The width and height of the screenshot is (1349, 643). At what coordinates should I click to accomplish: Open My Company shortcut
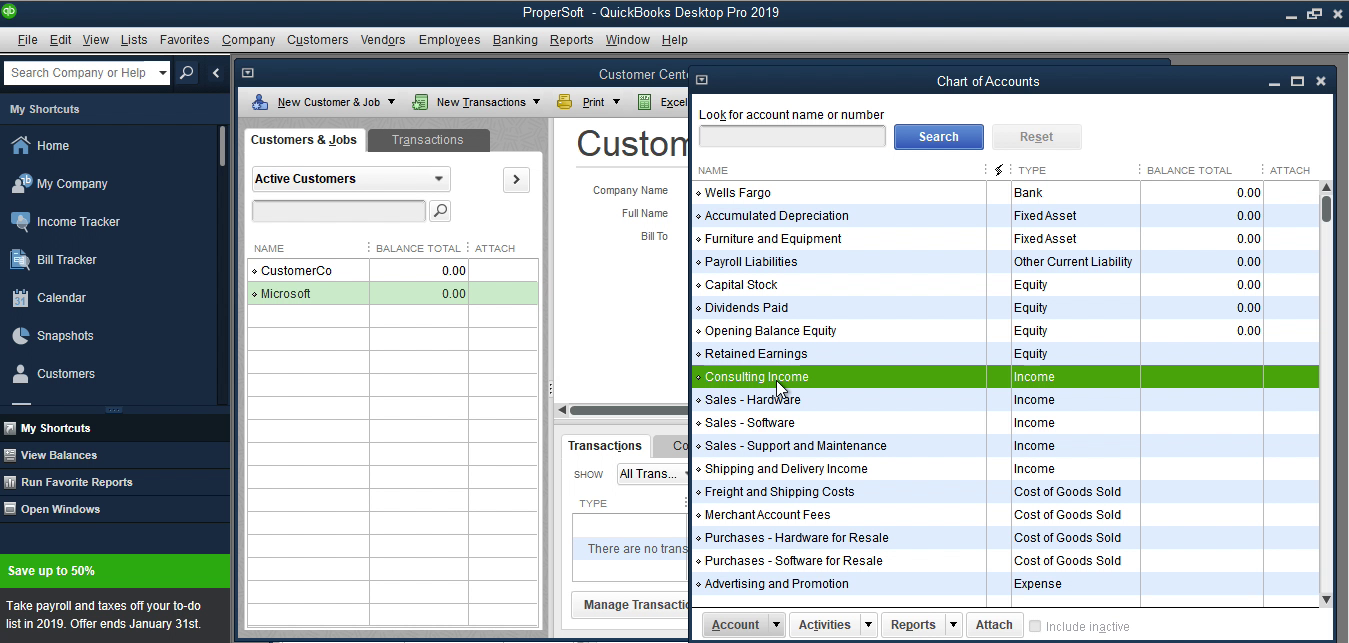(72, 184)
